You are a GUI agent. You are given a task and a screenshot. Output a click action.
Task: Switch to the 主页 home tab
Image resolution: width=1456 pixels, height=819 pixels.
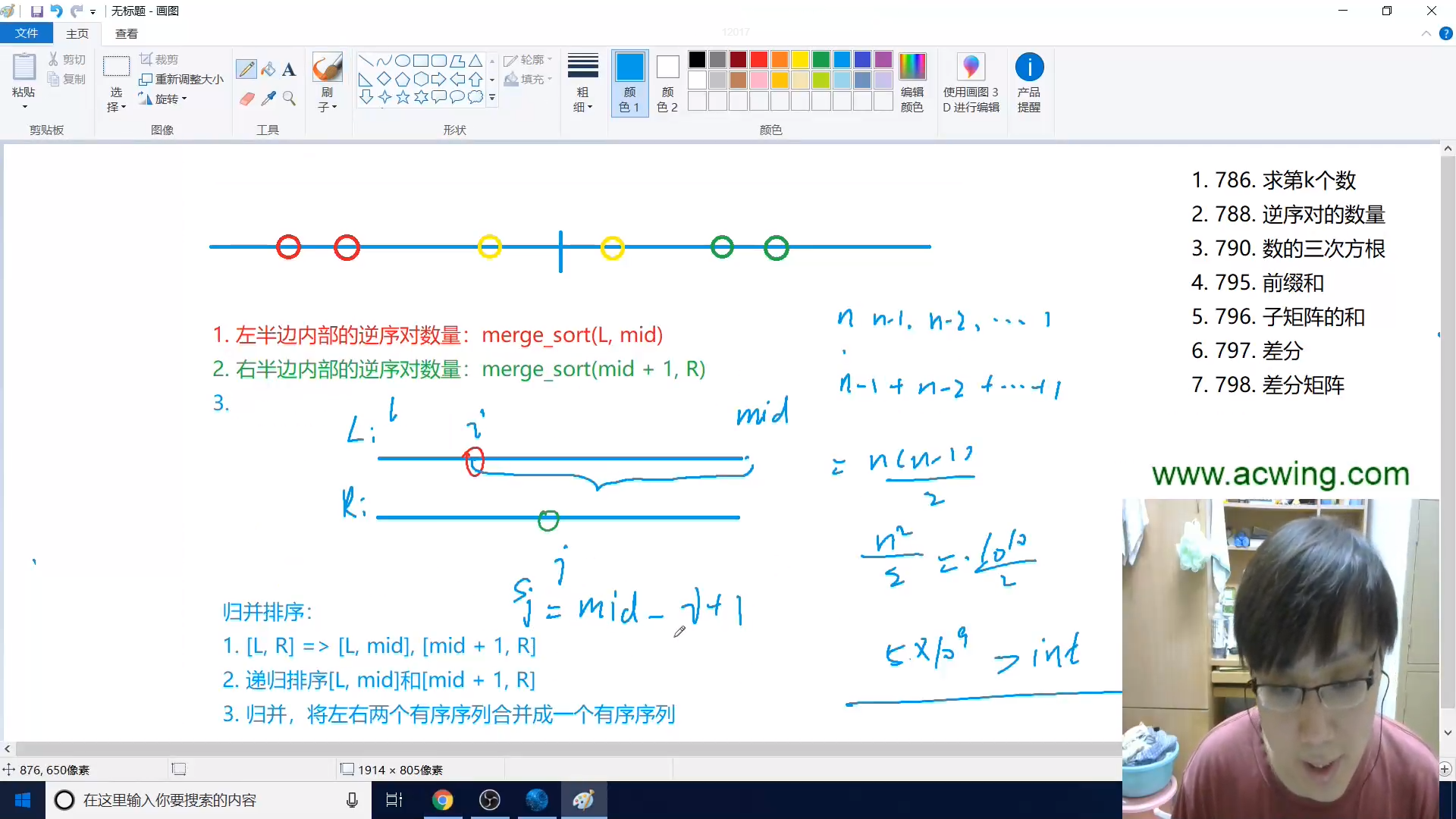[77, 33]
